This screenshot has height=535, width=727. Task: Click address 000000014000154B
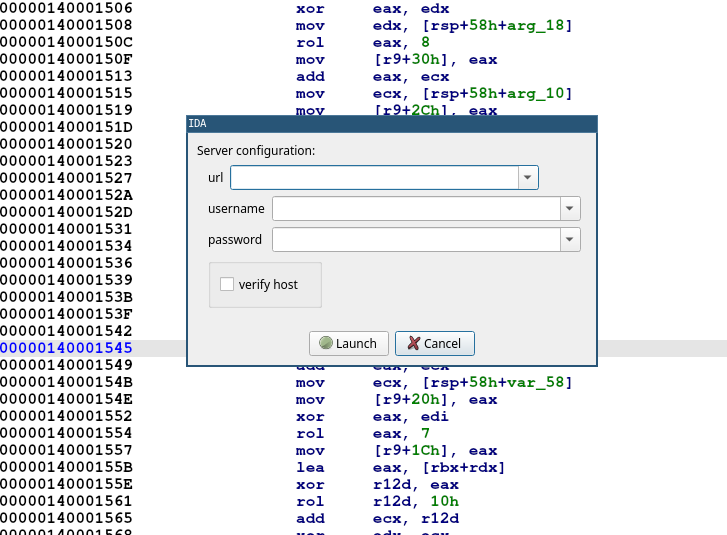[66, 382]
